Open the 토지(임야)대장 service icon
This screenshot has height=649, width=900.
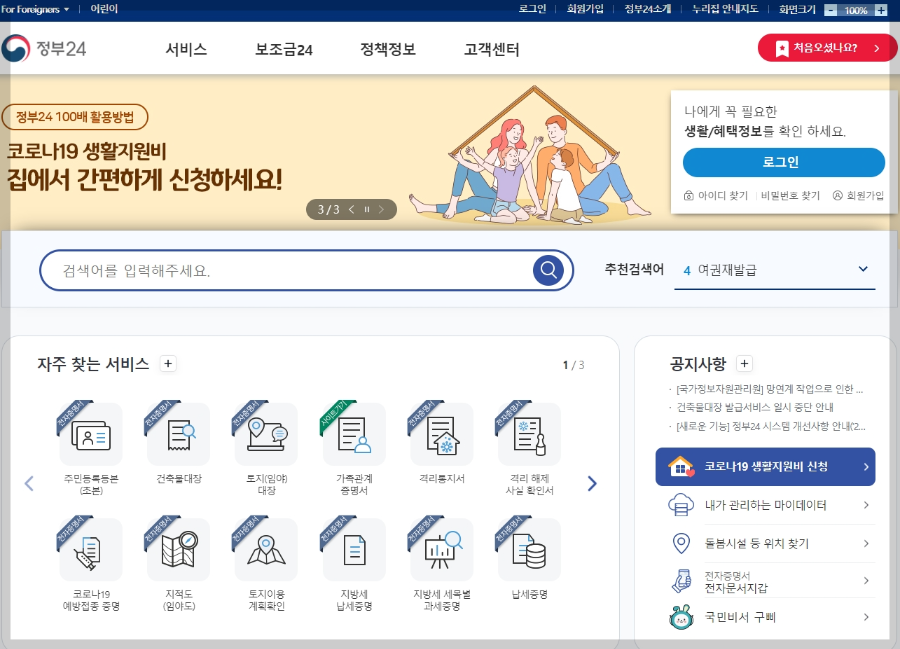[266, 434]
